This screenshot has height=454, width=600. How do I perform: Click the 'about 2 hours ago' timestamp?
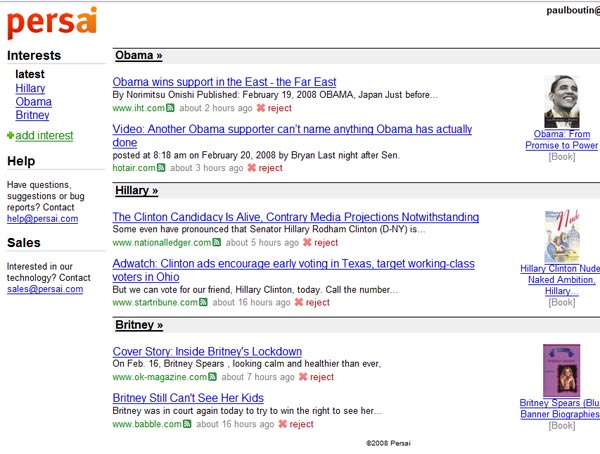216,108
